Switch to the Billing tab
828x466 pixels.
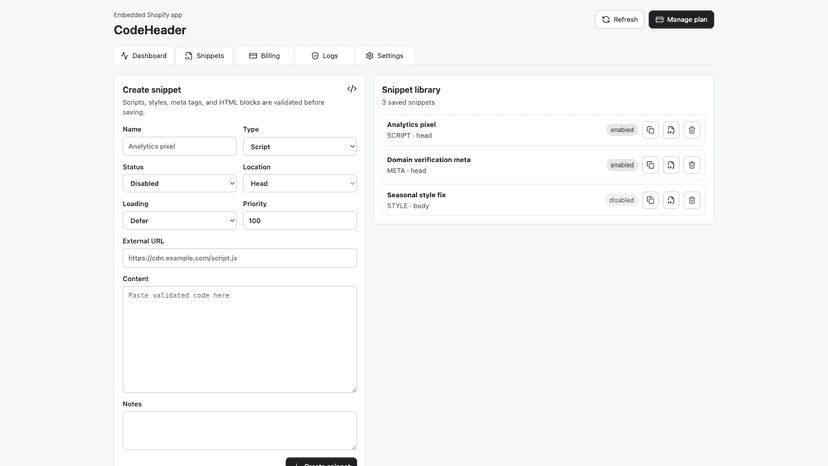(265, 55)
